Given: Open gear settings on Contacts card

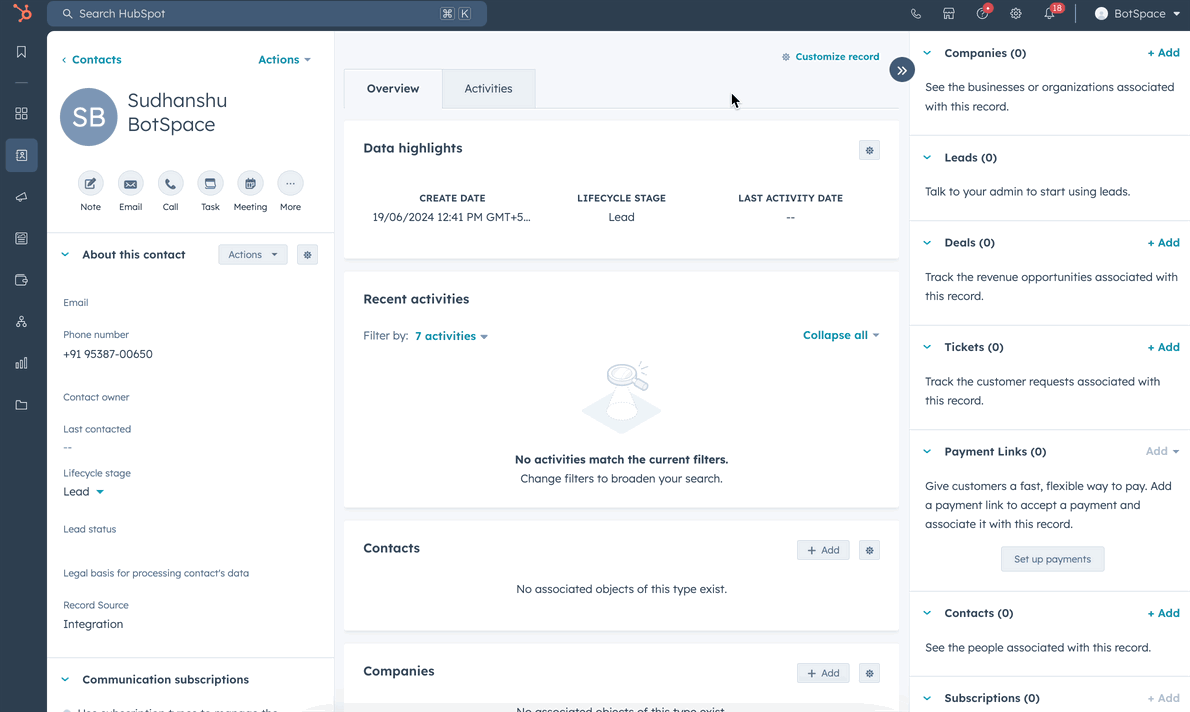Looking at the screenshot, I should click(x=870, y=550).
